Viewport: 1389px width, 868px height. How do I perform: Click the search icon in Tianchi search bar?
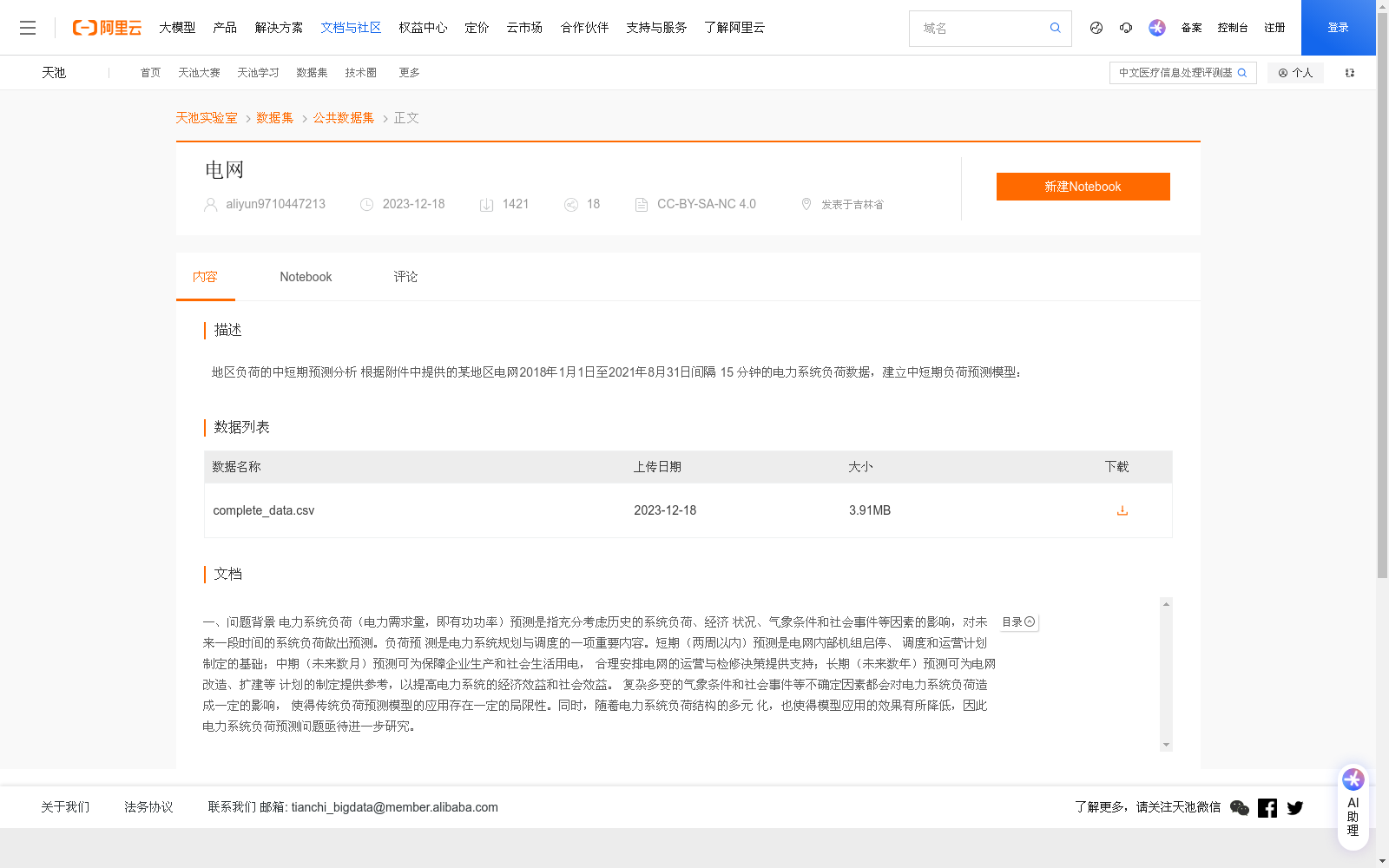pyautogui.click(x=1244, y=72)
